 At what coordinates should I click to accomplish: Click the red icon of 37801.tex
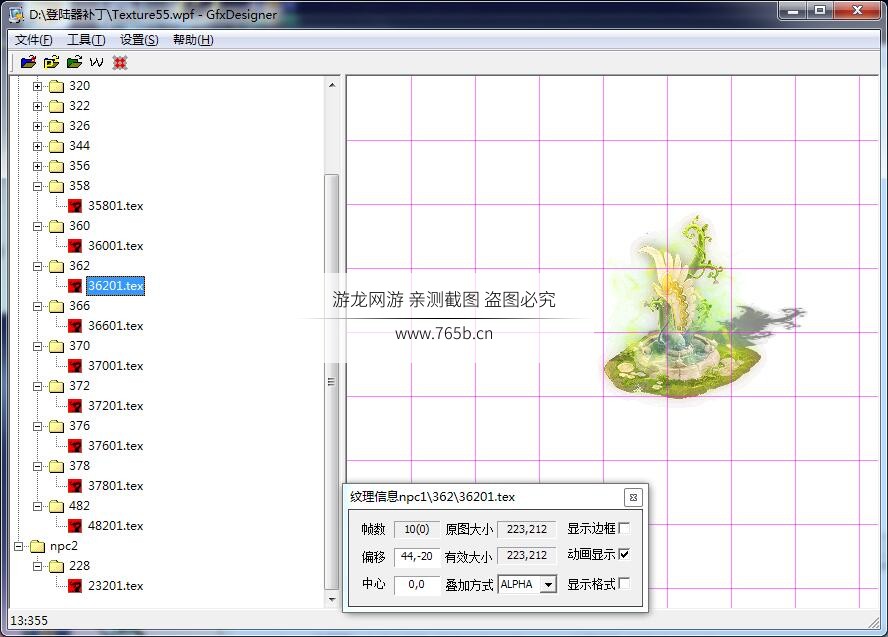point(75,486)
